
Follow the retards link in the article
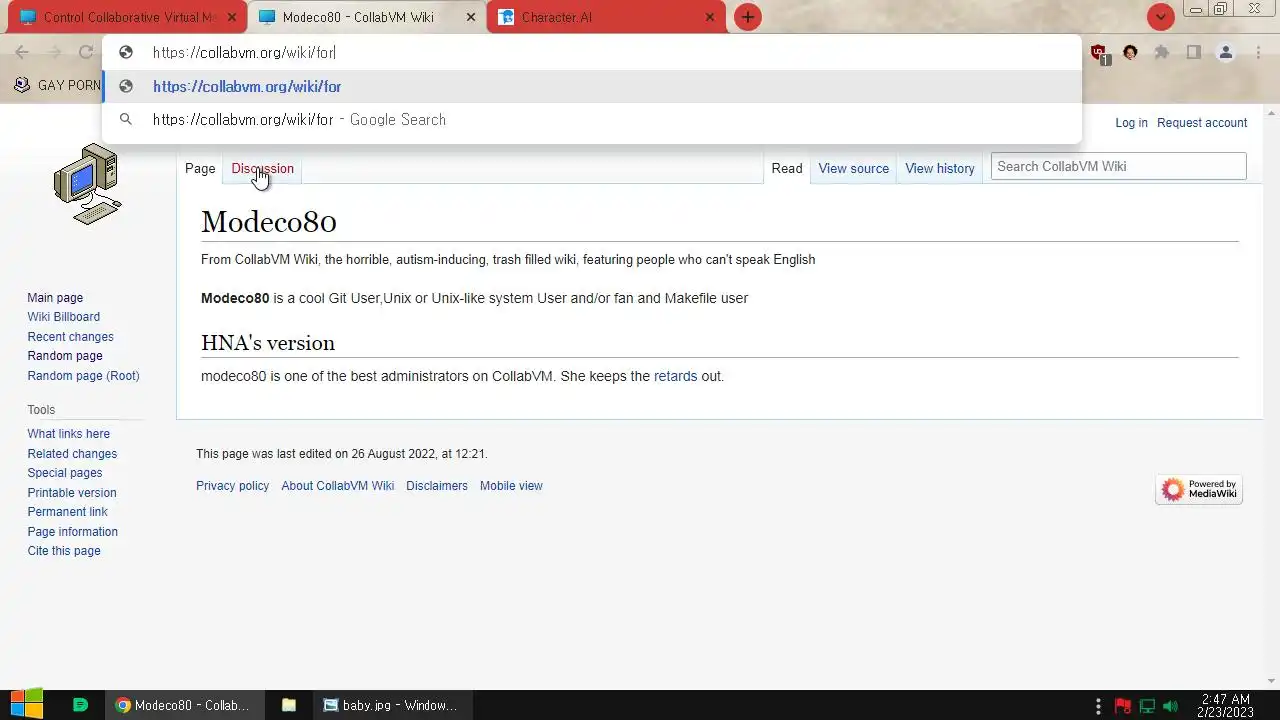point(675,376)
